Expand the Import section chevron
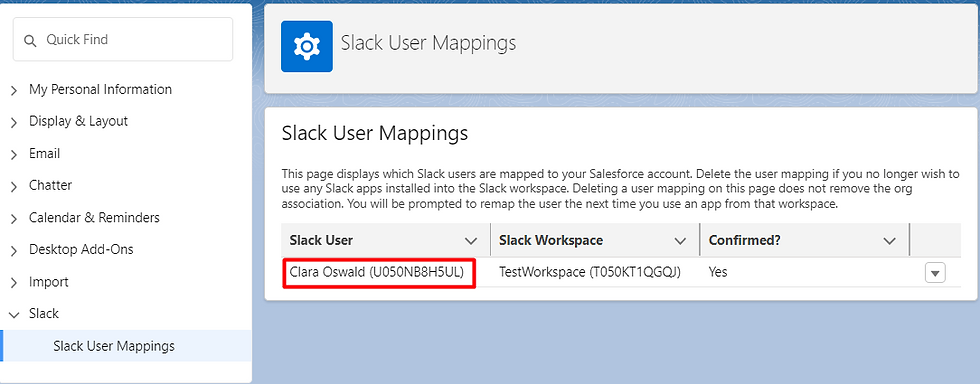 tap(14, 283)
